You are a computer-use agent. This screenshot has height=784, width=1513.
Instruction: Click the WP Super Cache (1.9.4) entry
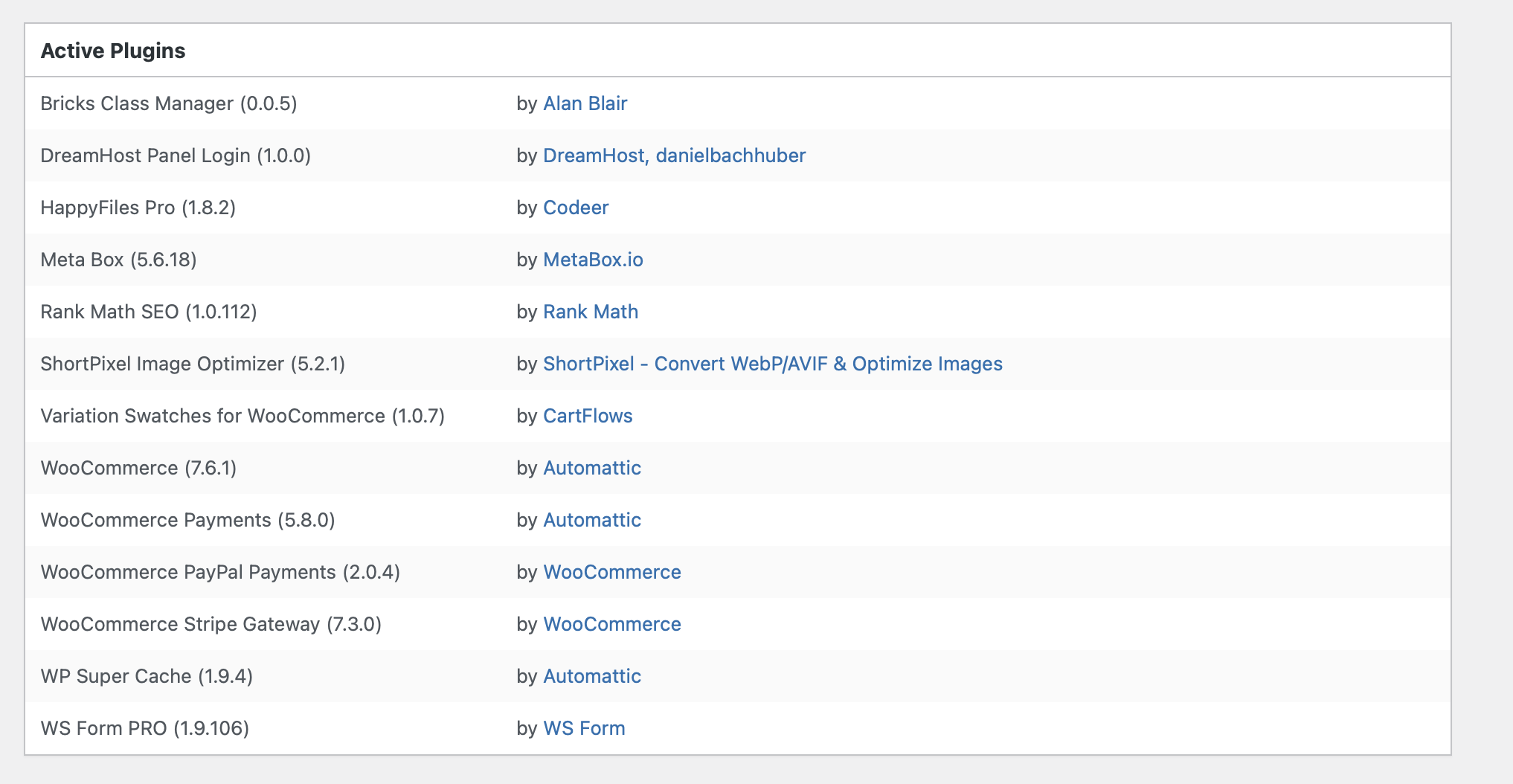click(147, 676)
